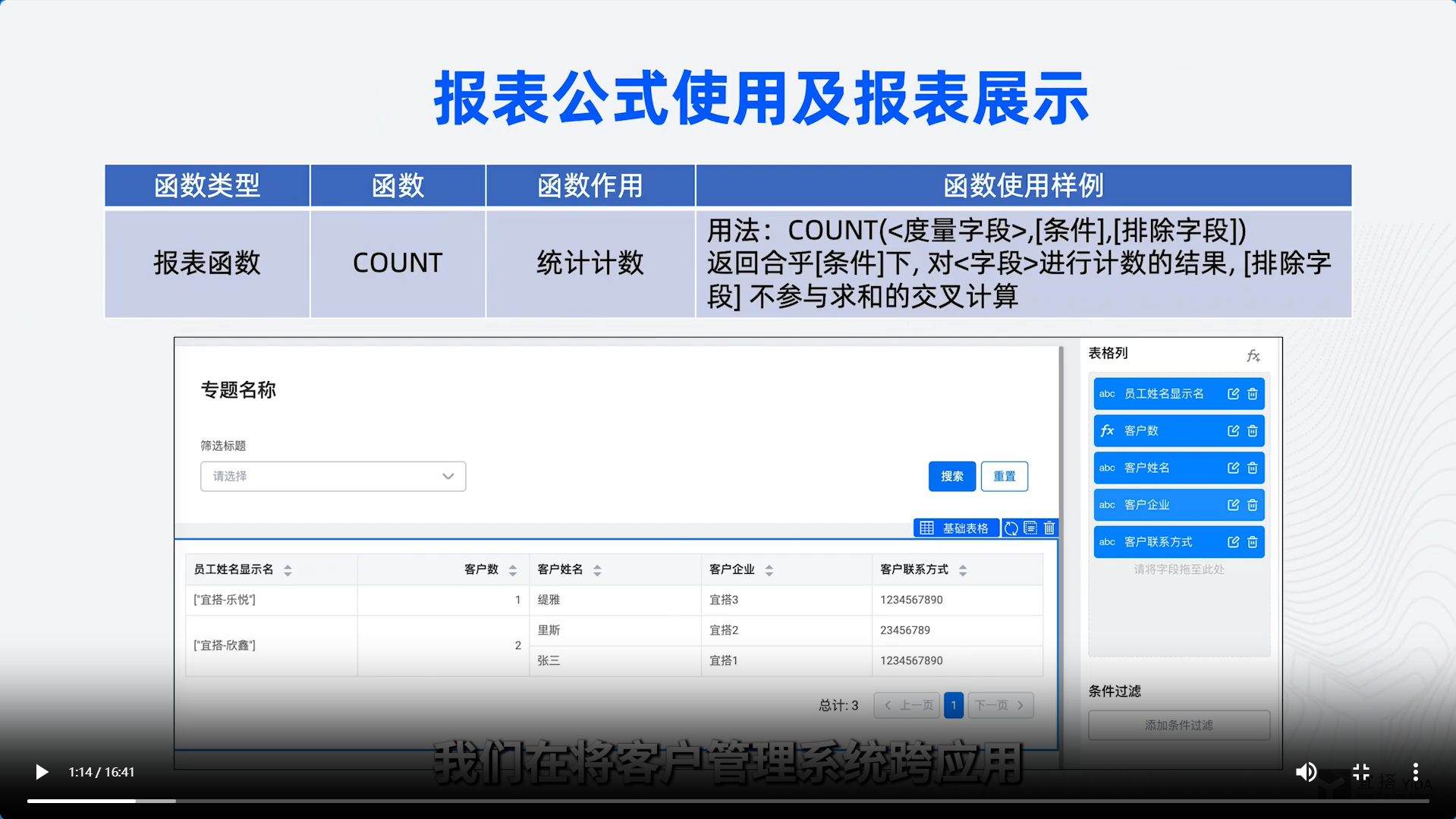
Task: Exit fullscreen mode
Action: (1361, 772)
